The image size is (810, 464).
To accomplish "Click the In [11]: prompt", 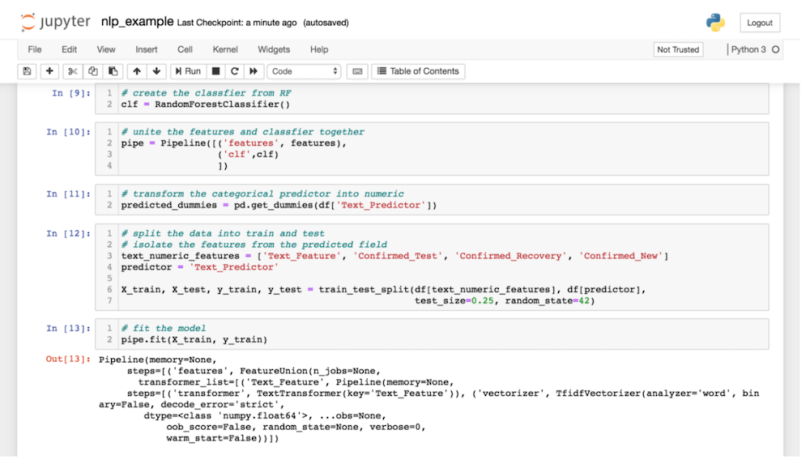I will tap(68, 194).
